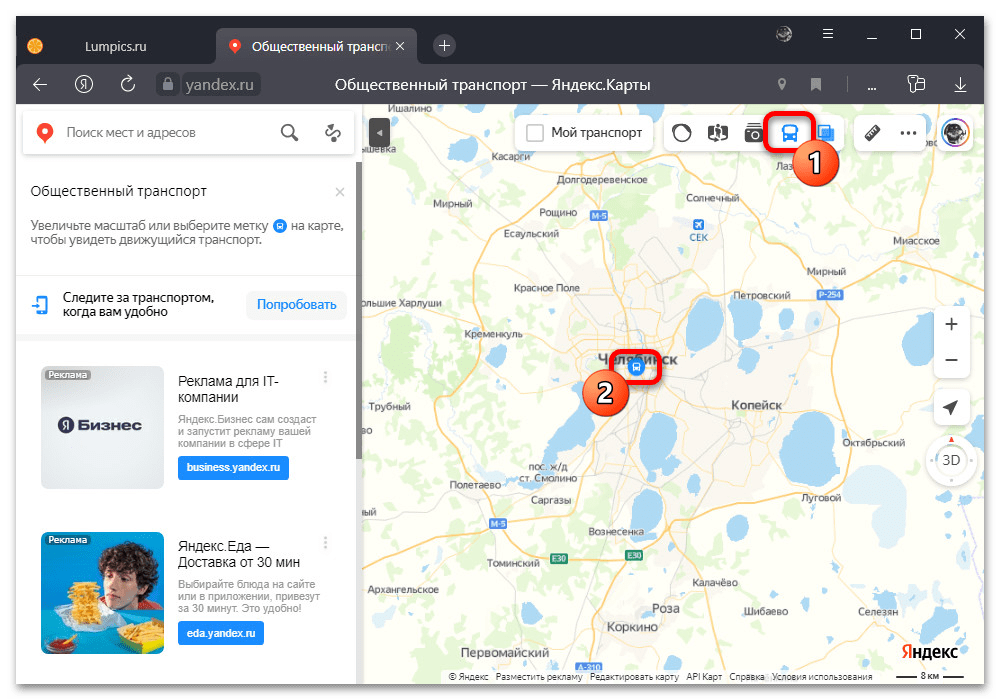
Task: Open the map layers selector icon
Action: (826, 133)
